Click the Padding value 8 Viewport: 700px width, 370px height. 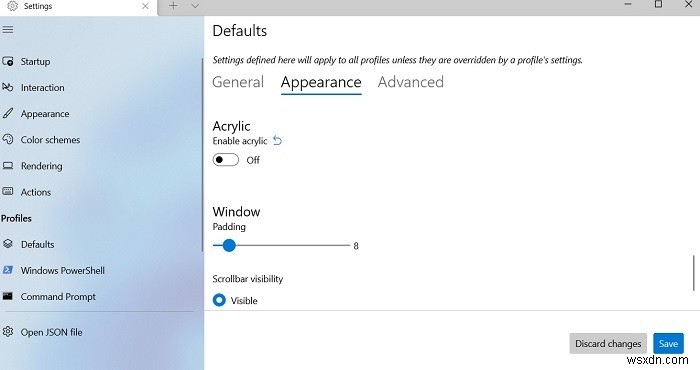pyautogui.click(x=356, y=245)
